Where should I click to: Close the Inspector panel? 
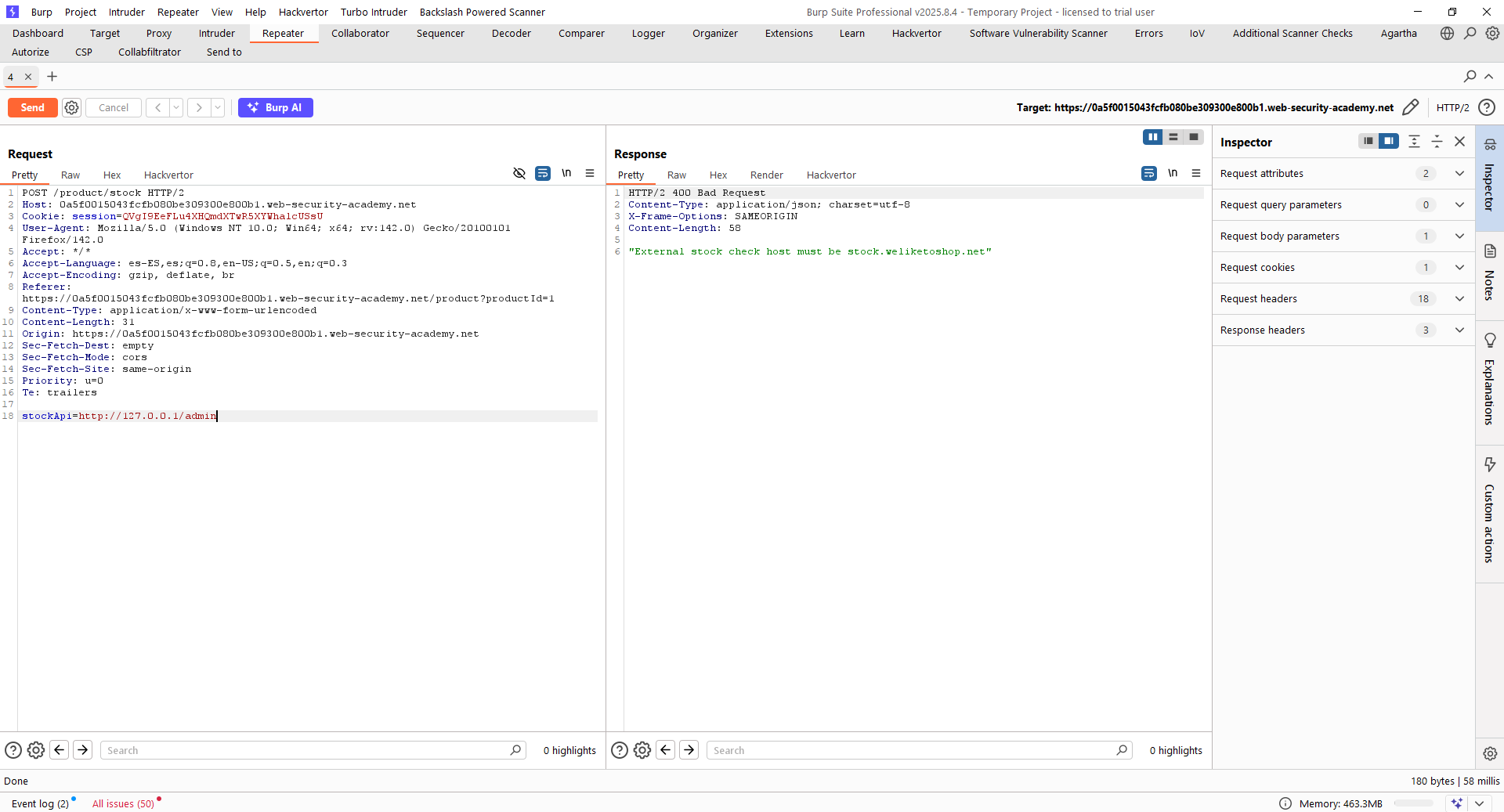(1459, 142)
